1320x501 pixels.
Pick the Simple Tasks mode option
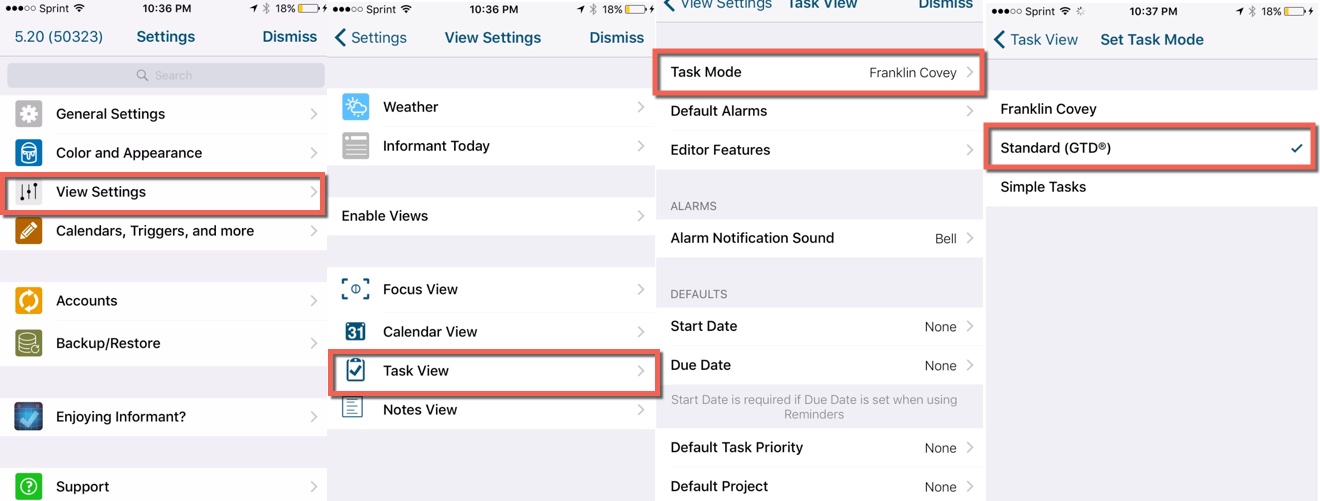click(x=1150, y=187)
